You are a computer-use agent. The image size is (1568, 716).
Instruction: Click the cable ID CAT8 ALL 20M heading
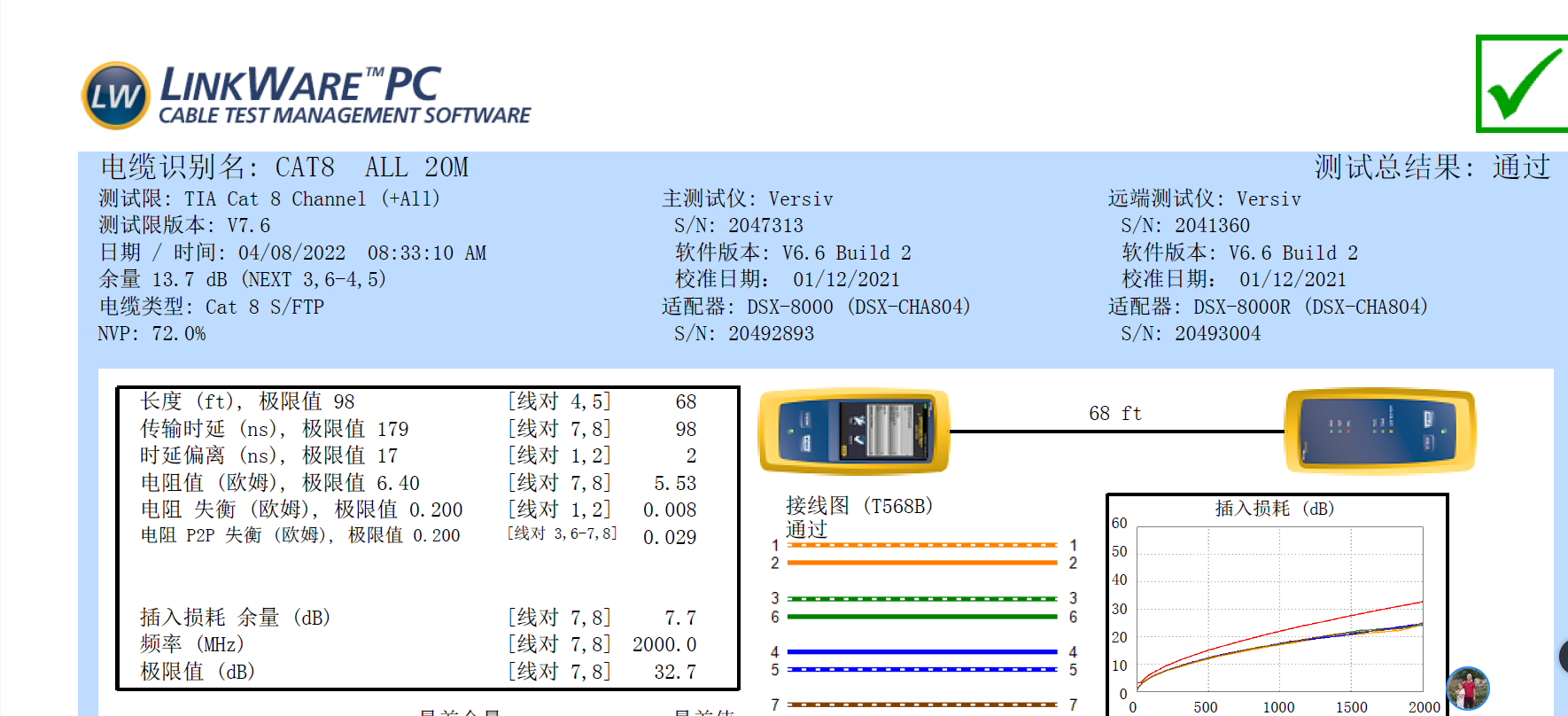click(x=284, y=167)
